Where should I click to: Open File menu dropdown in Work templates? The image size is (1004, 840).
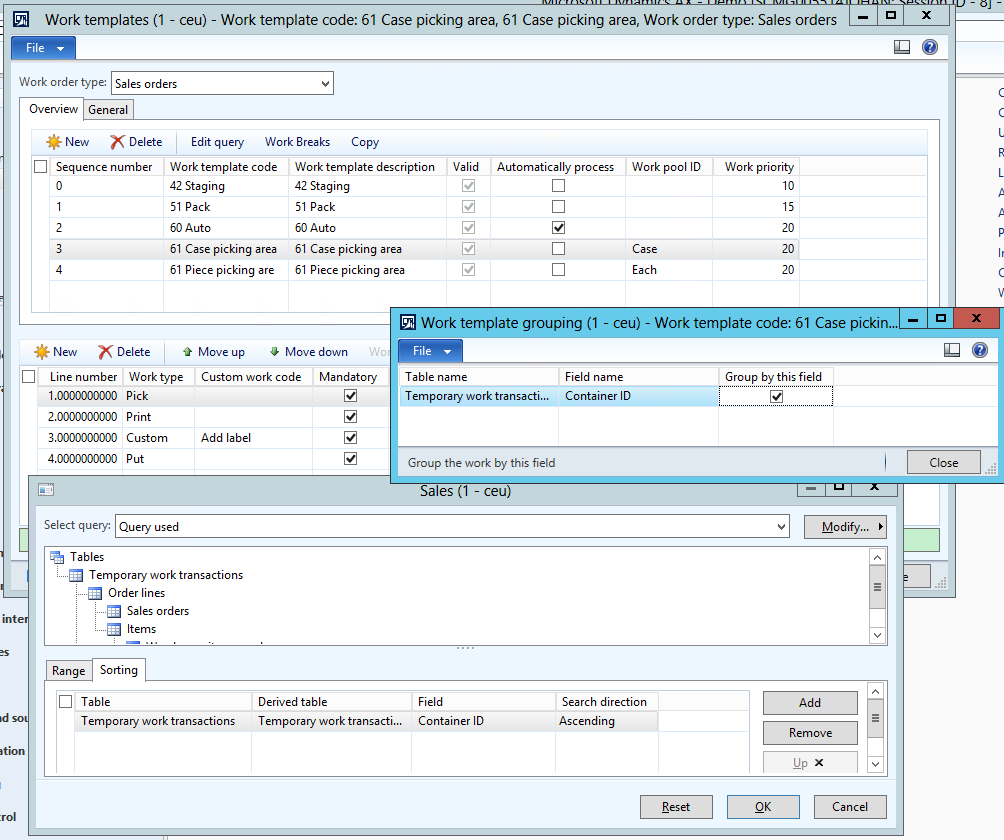pos(43,48)
